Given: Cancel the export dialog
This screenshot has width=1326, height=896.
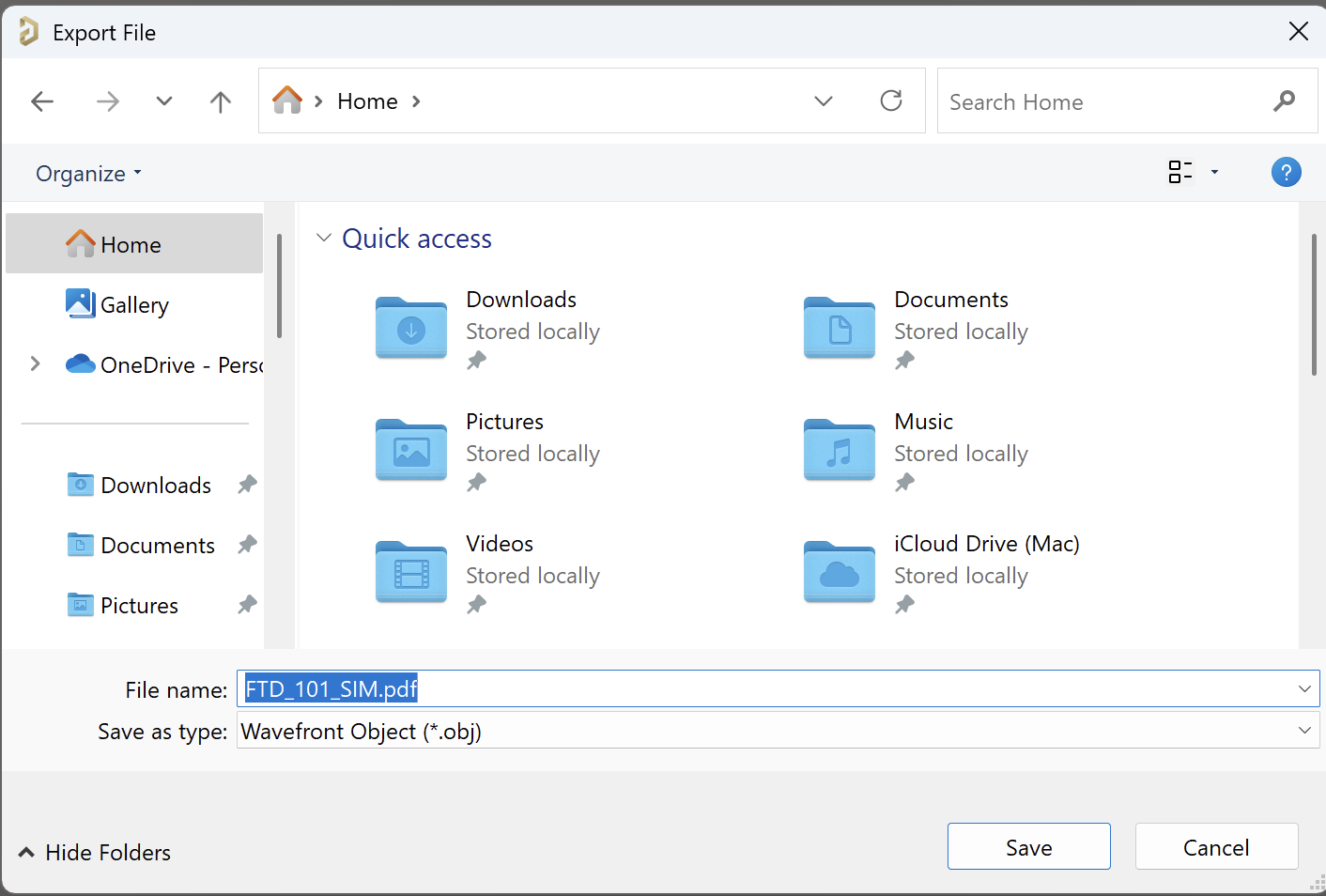Looking at the screenshot, I should tap(1215, 847).
